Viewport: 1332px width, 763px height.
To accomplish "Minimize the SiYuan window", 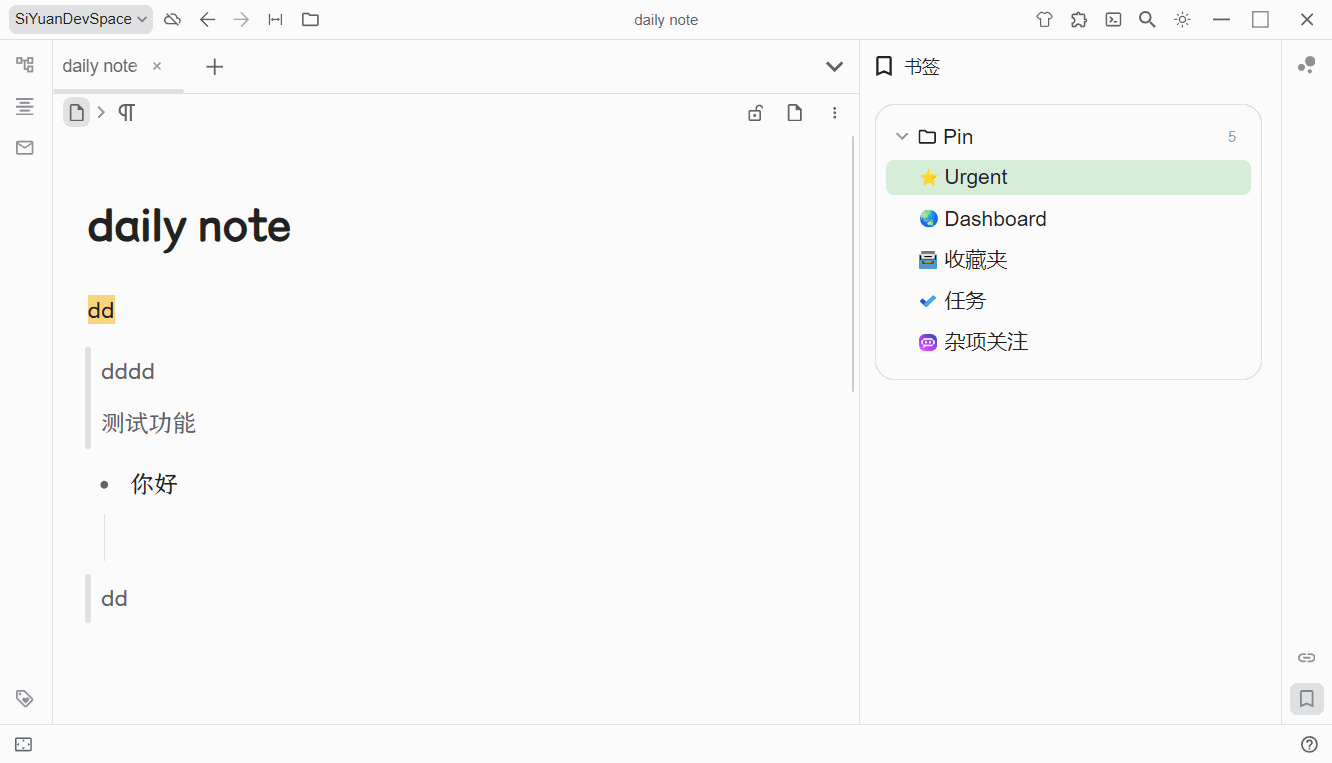I will click(x=1221, y=19).
